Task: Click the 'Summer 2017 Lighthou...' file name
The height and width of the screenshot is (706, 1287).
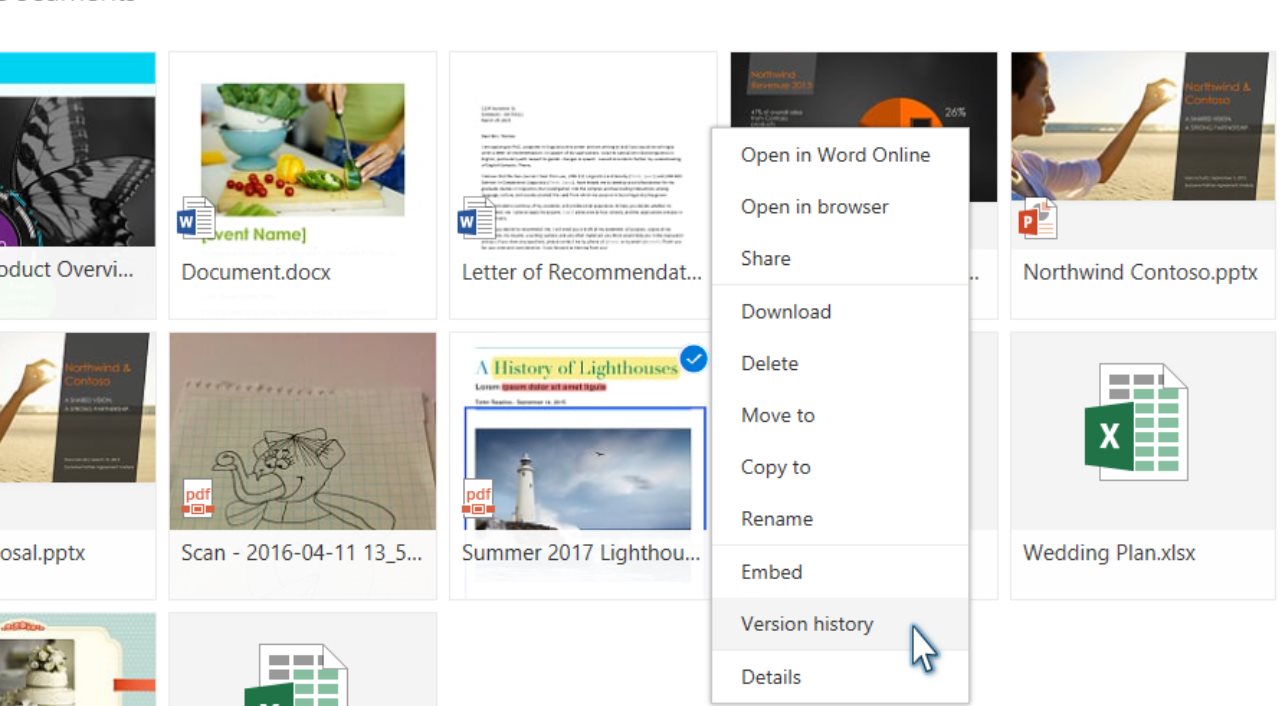Action: pos(581,553)
